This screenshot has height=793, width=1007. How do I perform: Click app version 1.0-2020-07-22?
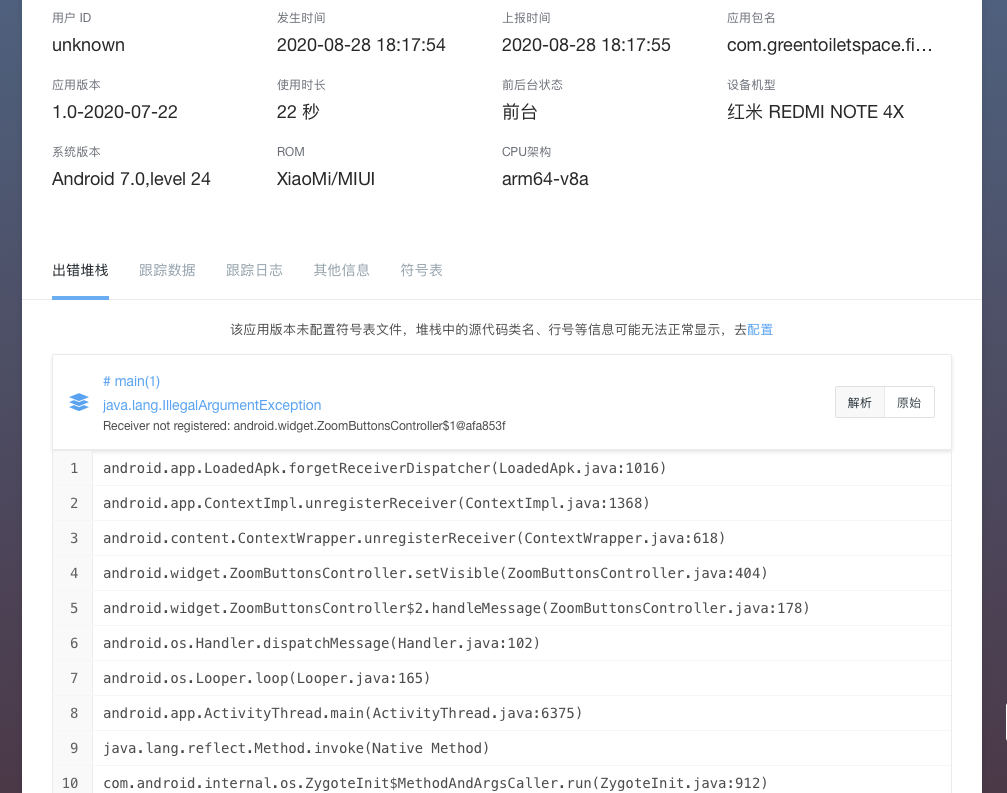coord(115,112)
